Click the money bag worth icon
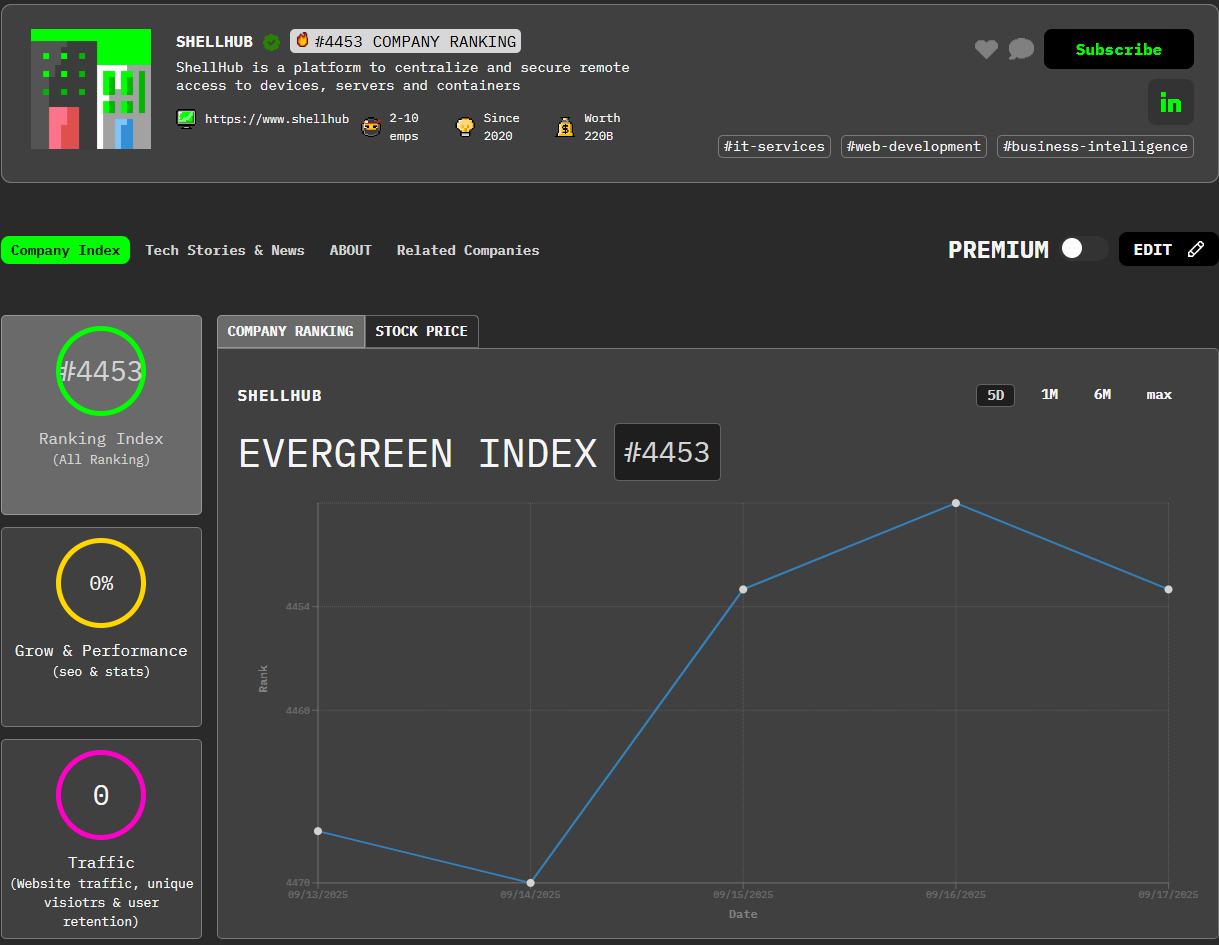 point(565,127)
